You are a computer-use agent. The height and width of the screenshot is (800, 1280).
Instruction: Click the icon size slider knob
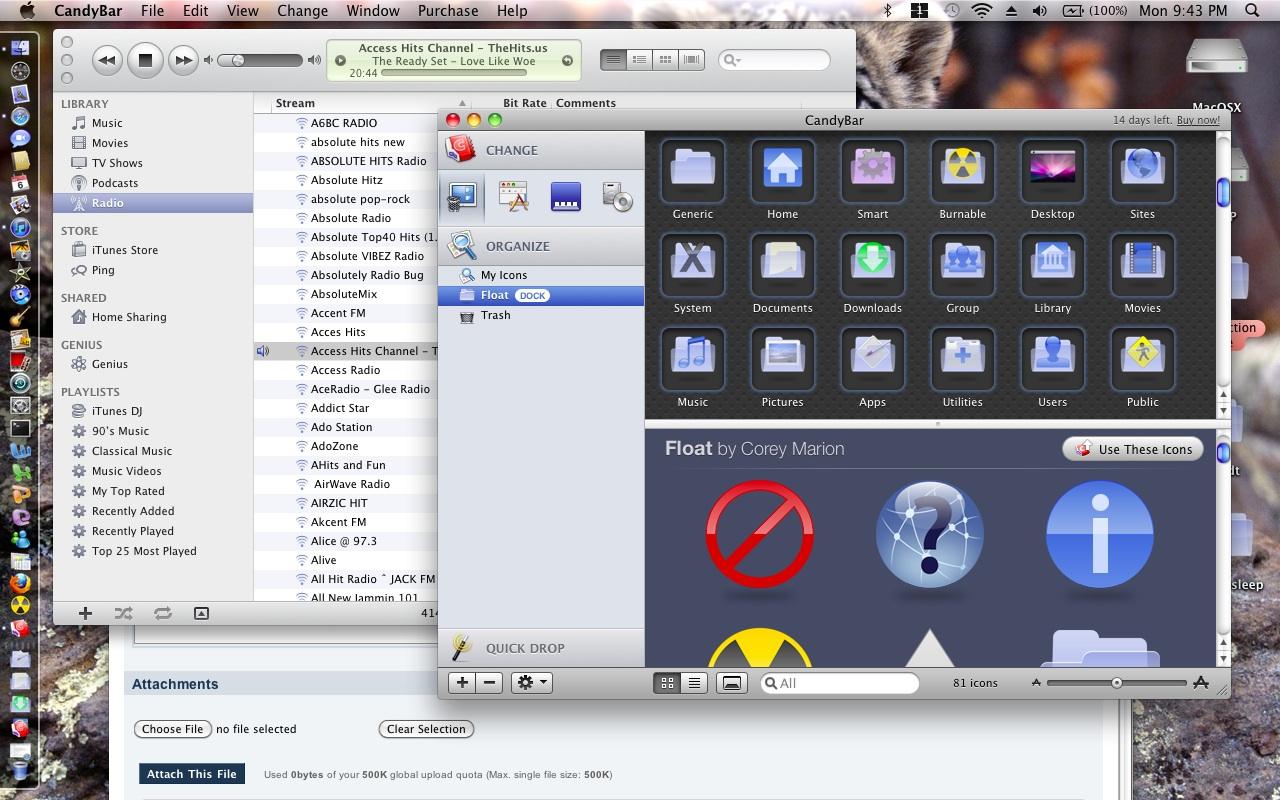tap(1116, 683)
